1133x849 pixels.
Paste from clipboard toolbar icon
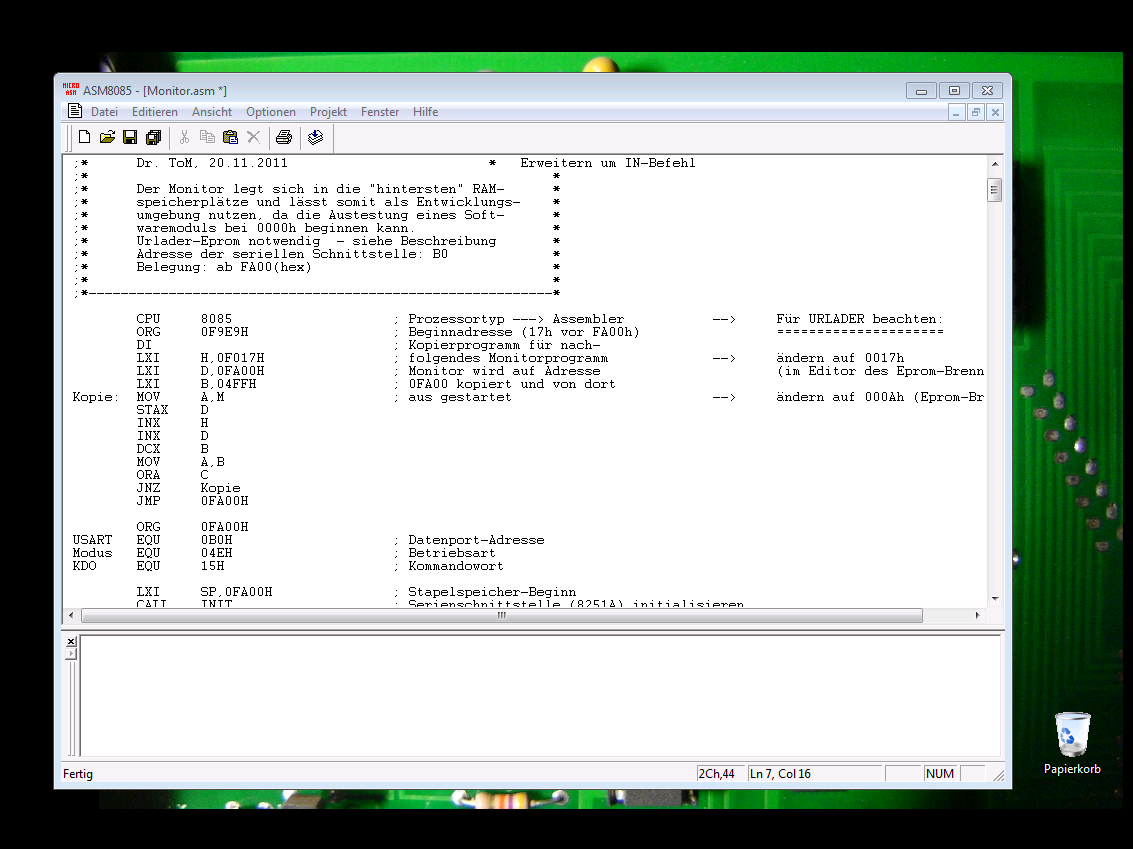[x=231, y=137]
